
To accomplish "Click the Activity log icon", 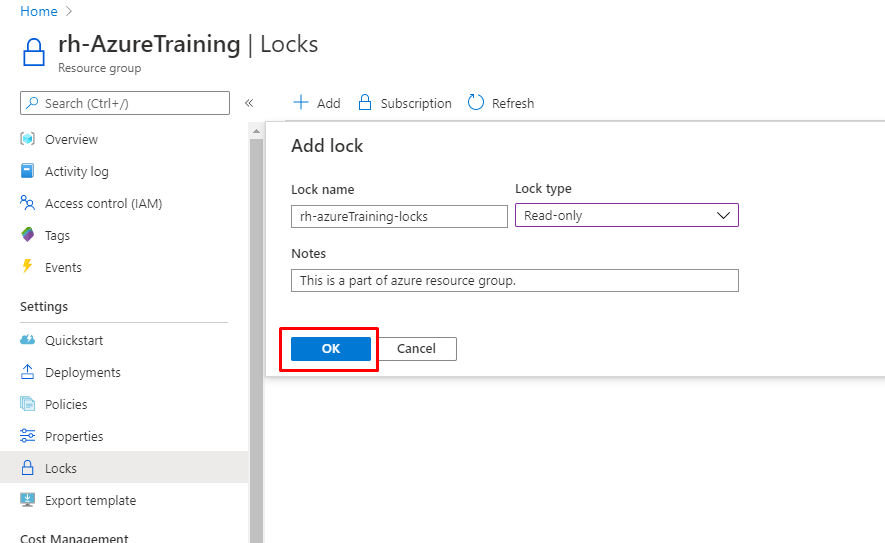I will 27,171.
